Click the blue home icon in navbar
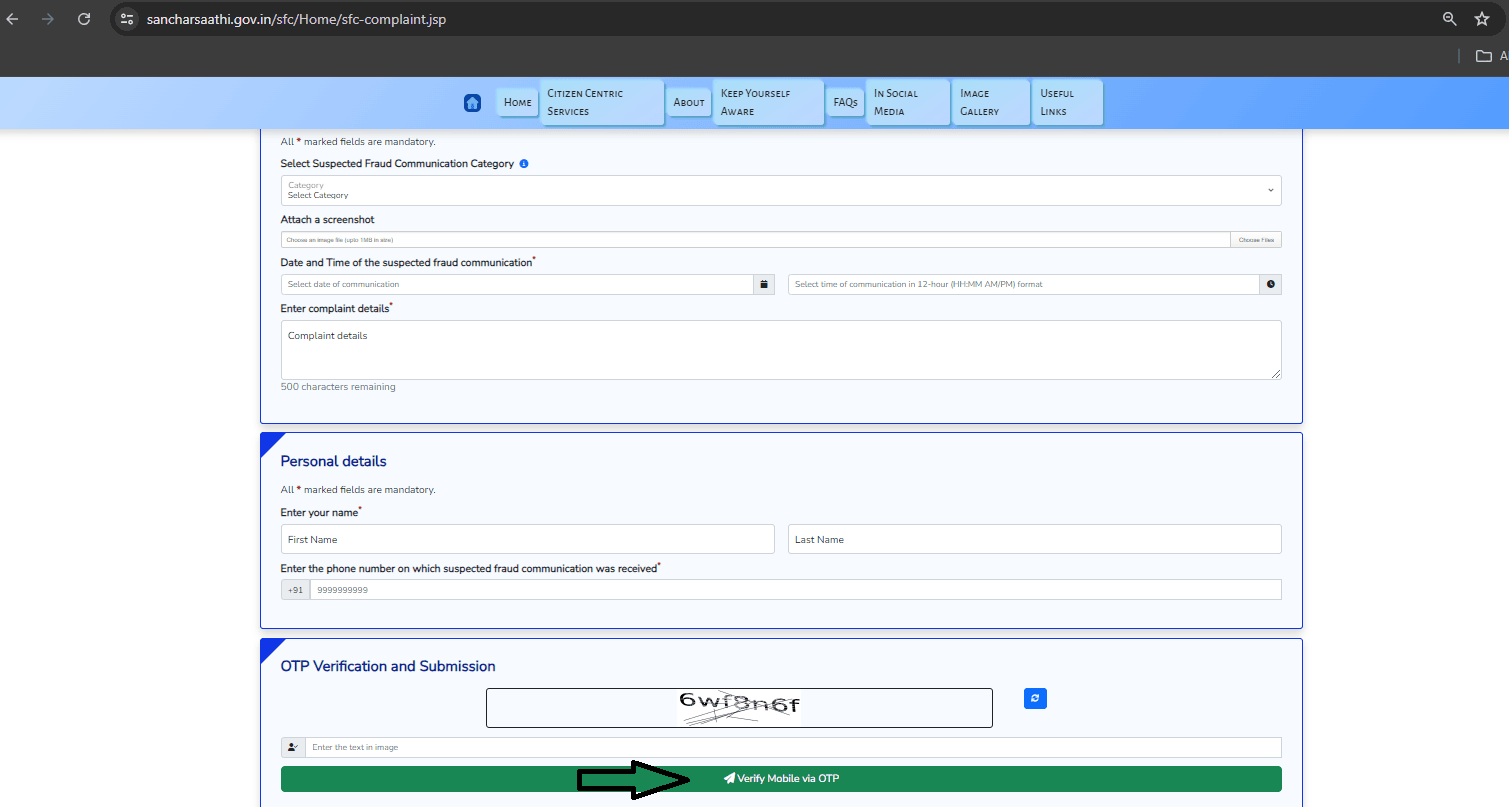1509x807 pixels. [472, 103]
